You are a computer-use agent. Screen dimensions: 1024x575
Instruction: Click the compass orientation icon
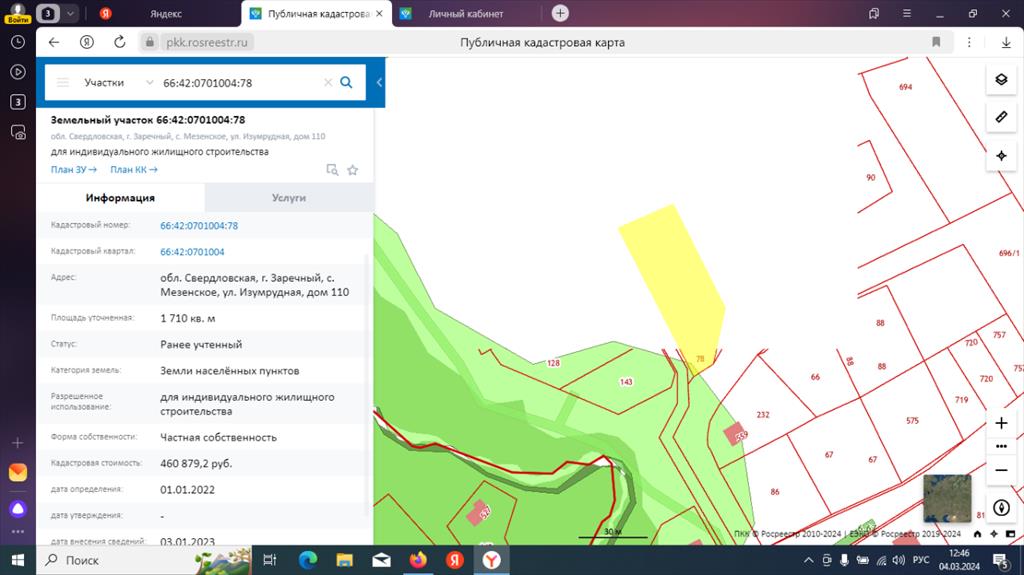[1001, 508]
